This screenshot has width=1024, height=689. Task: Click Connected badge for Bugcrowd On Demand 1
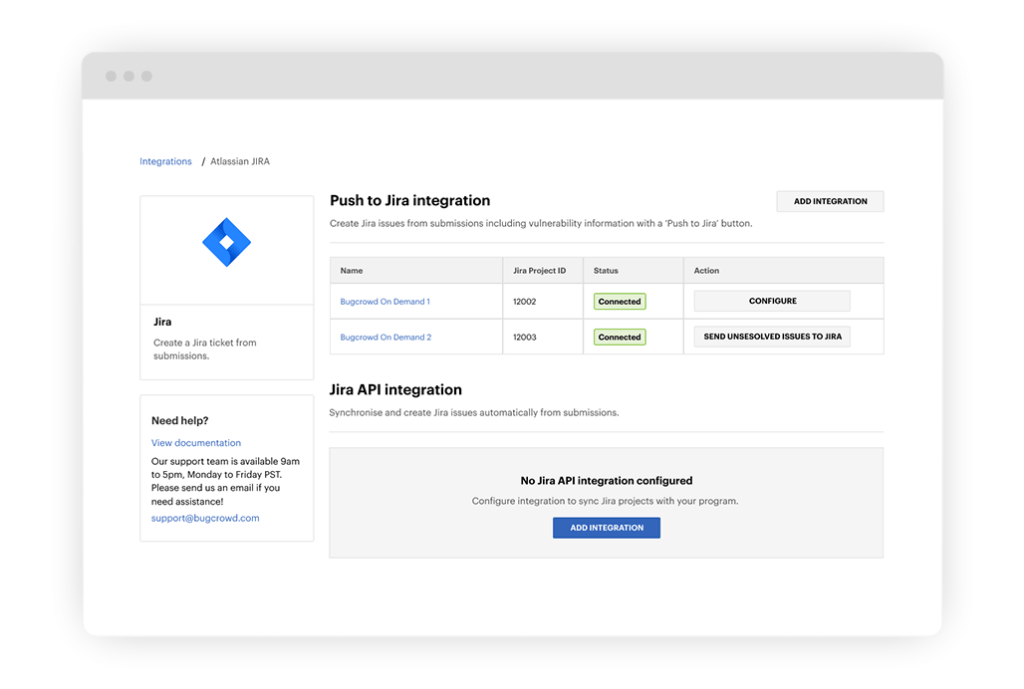coord(619,301)
